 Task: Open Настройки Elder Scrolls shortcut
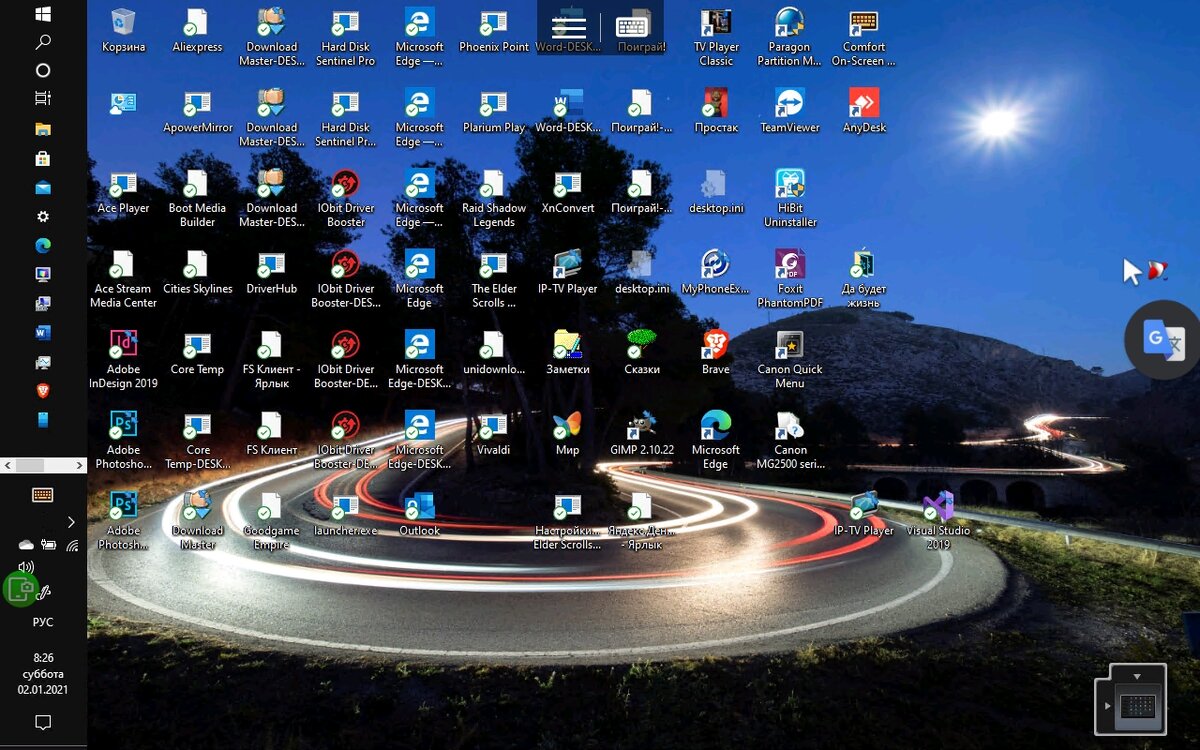tap(568, 522)
